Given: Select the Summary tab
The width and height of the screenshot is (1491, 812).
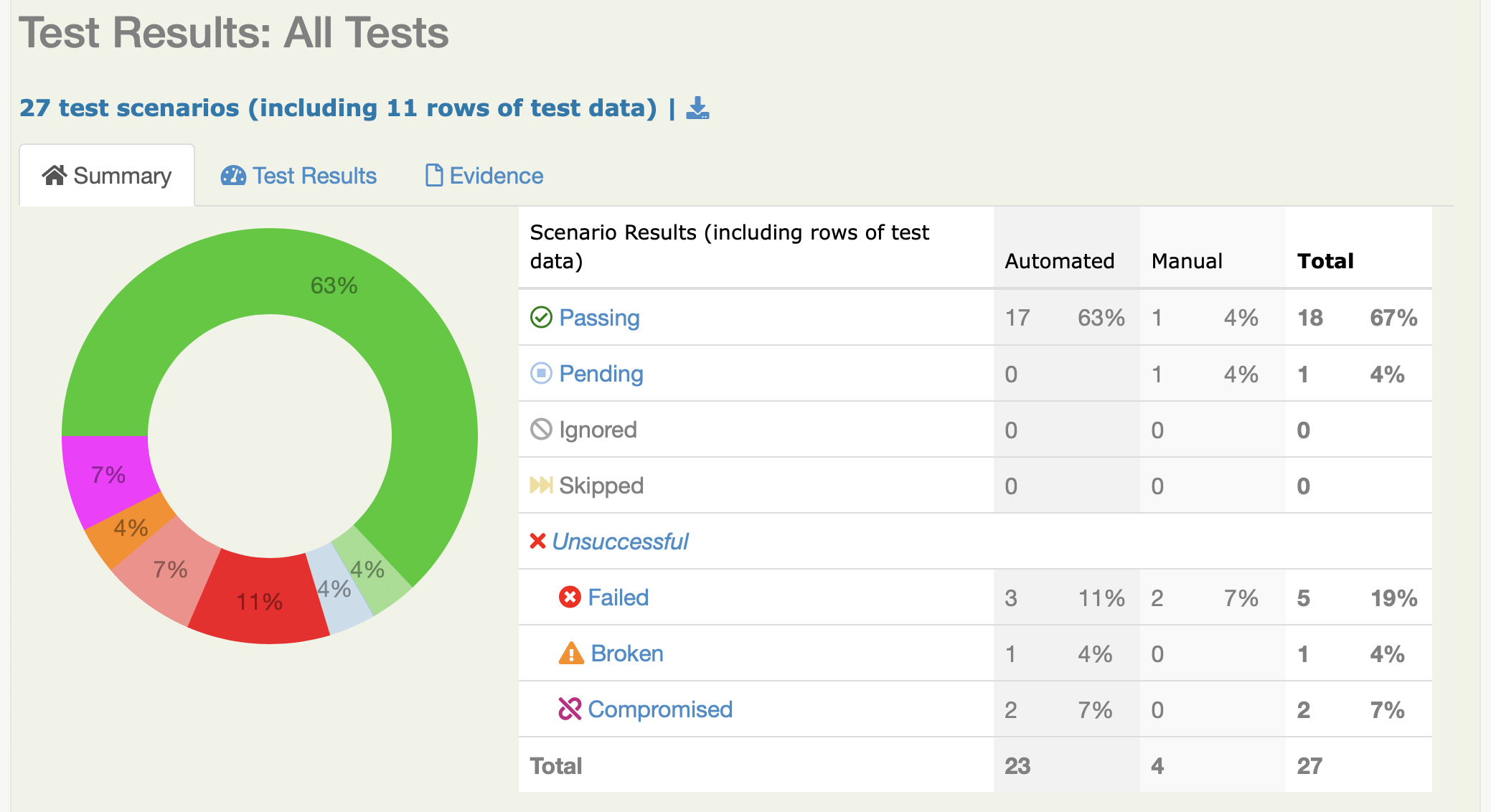Looking at the screenshot, I should point(107,176).
